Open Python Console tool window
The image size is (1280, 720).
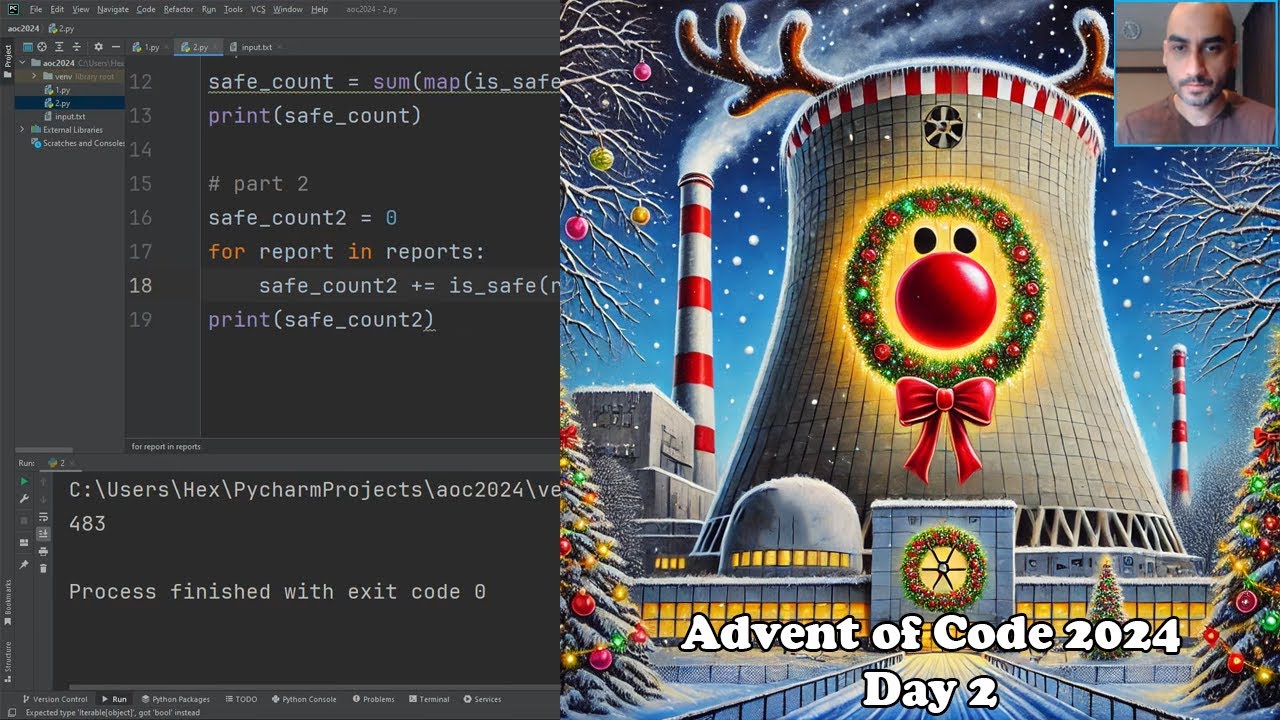304,699
